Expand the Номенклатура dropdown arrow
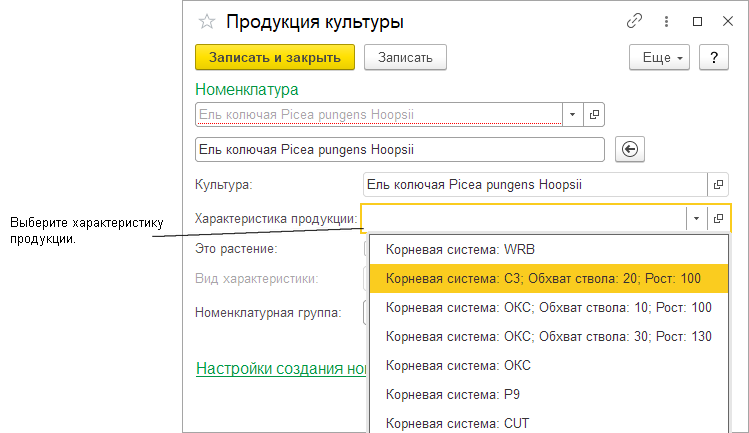The image size is (749, 433). [572, 115]
